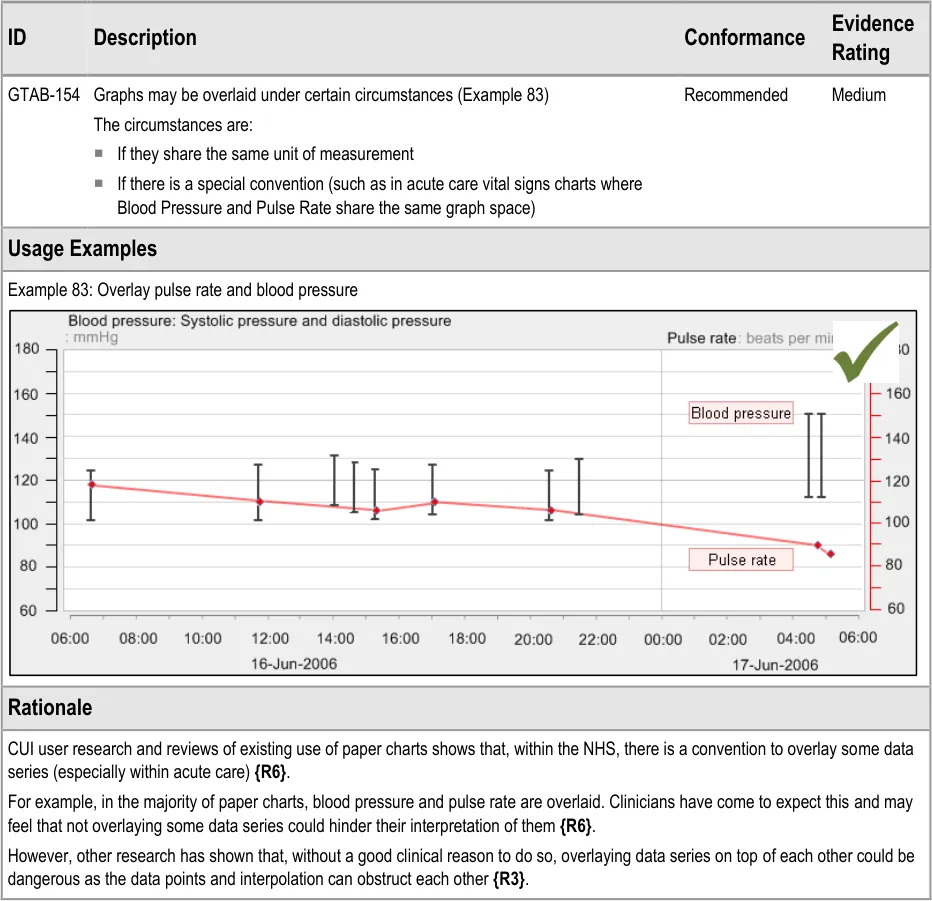
Task: Click the first blood pressure error bar
Action: click(x=91, y=495)
